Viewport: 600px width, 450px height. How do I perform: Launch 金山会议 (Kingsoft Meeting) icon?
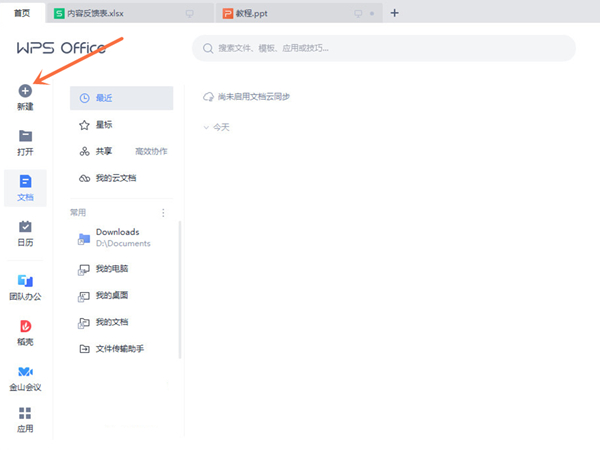point(25,372)
